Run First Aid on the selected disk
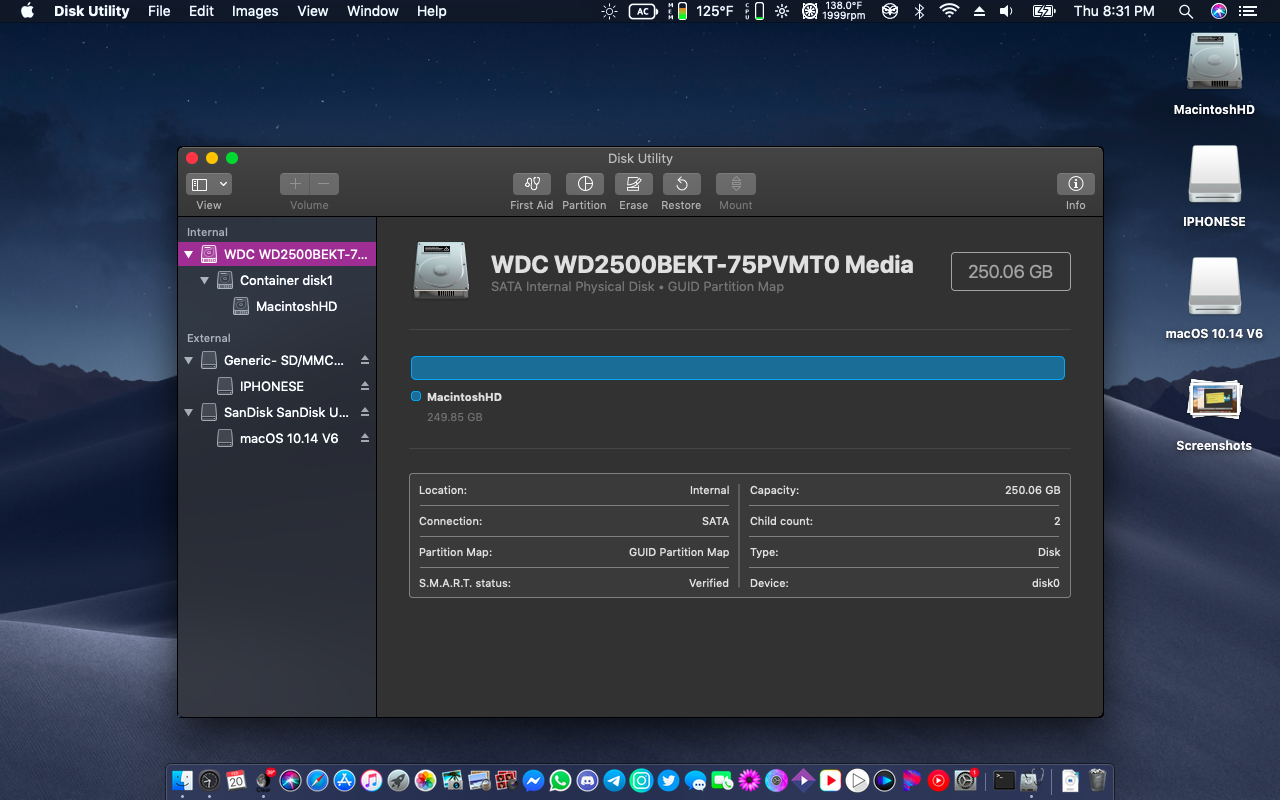Screen dimensions: 1280x800 532,184
